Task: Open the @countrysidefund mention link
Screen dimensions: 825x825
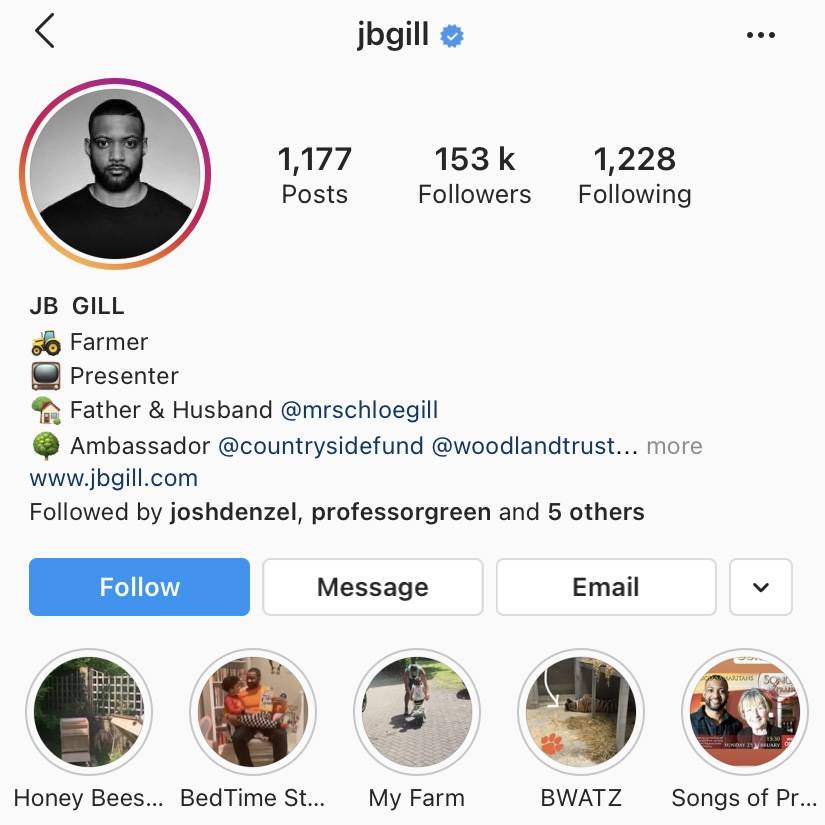Action: (x=320, y=446)
